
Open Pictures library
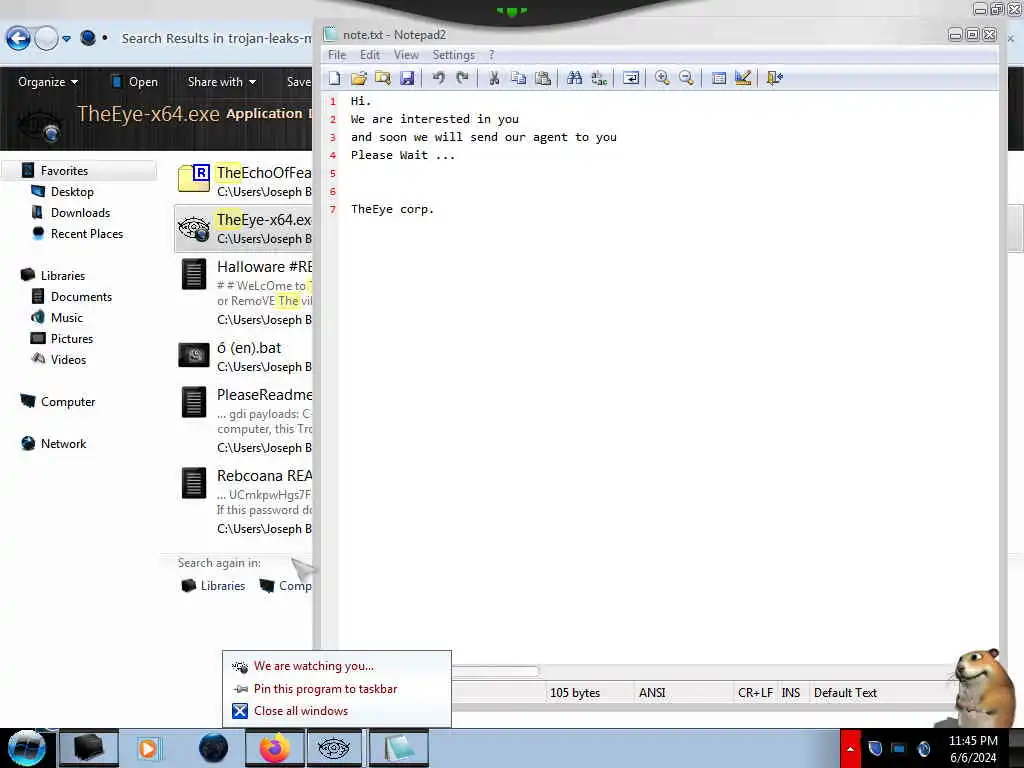72,338
